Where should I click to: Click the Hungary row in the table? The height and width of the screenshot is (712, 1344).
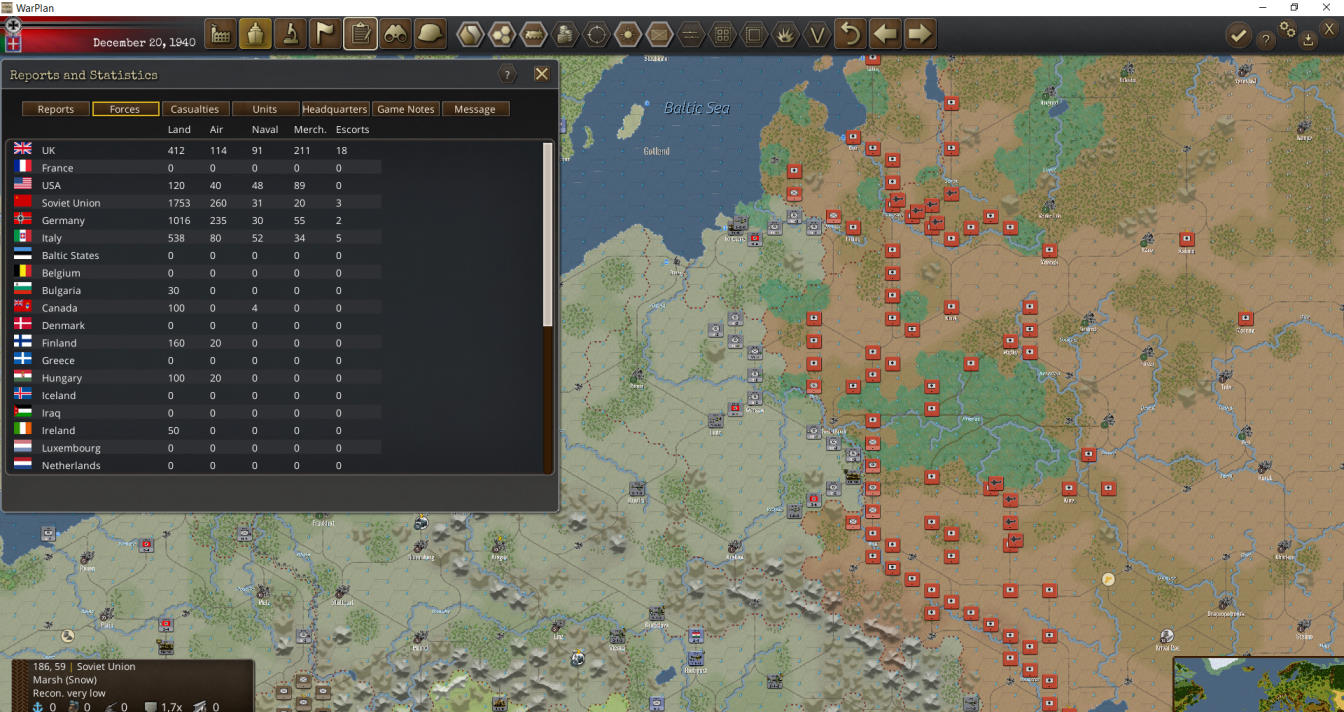[195, 378]
